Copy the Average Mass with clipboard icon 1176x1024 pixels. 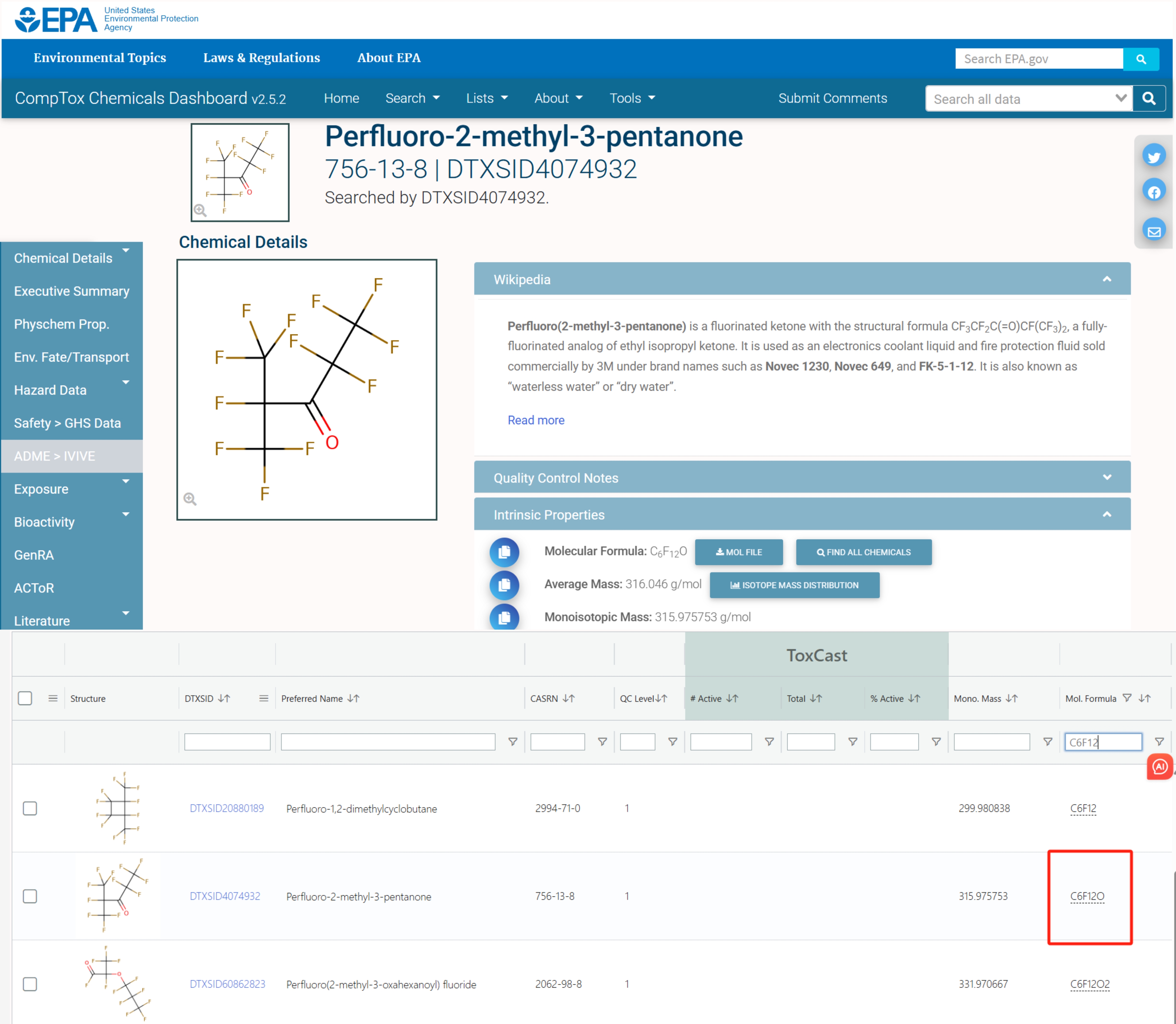(504, 585)
